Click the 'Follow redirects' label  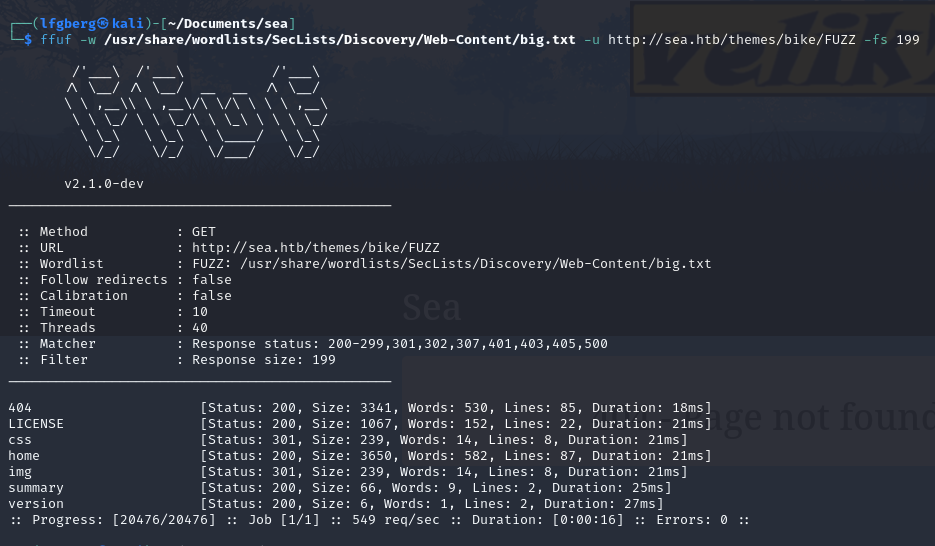point(104,280)
